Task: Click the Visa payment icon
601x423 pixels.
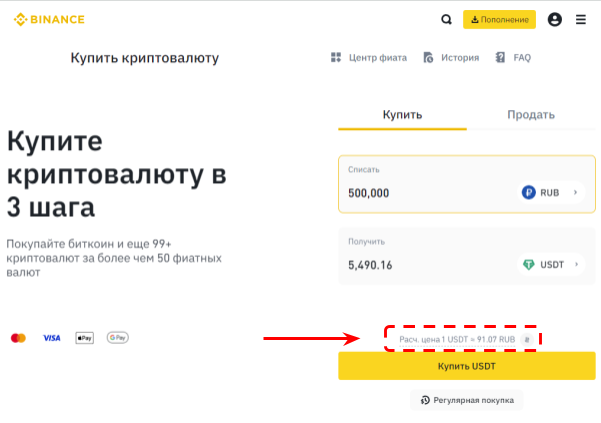Action: [x=51, y=338]
